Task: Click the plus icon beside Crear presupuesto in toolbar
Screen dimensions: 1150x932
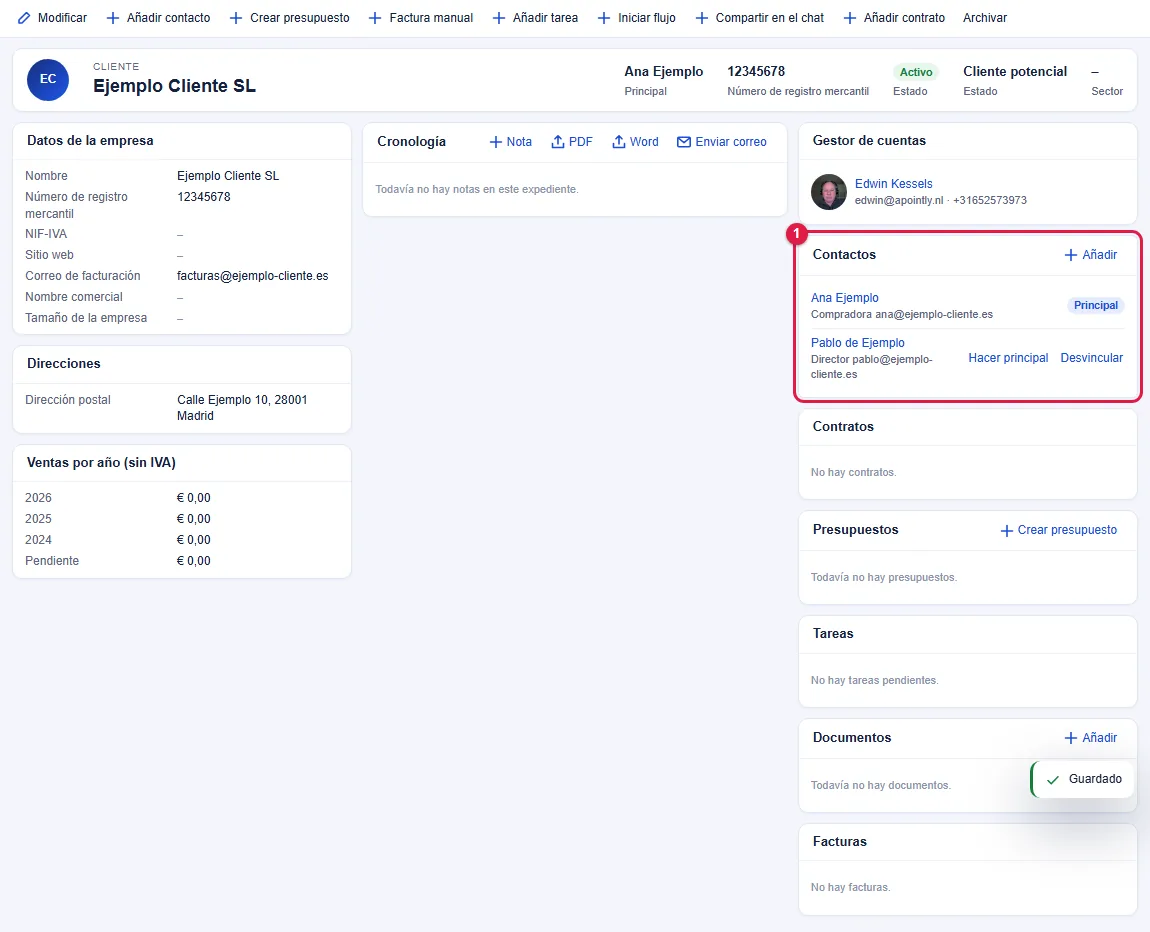Action: pos(236,18)
